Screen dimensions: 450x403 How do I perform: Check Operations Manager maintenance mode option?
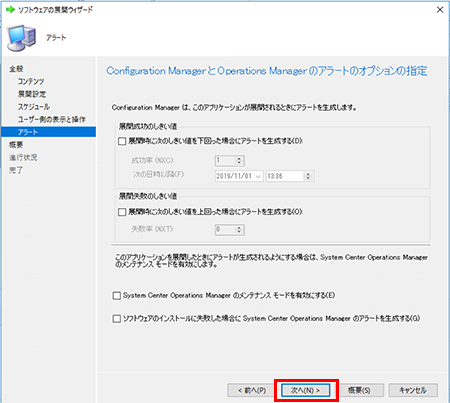[117, 296]
